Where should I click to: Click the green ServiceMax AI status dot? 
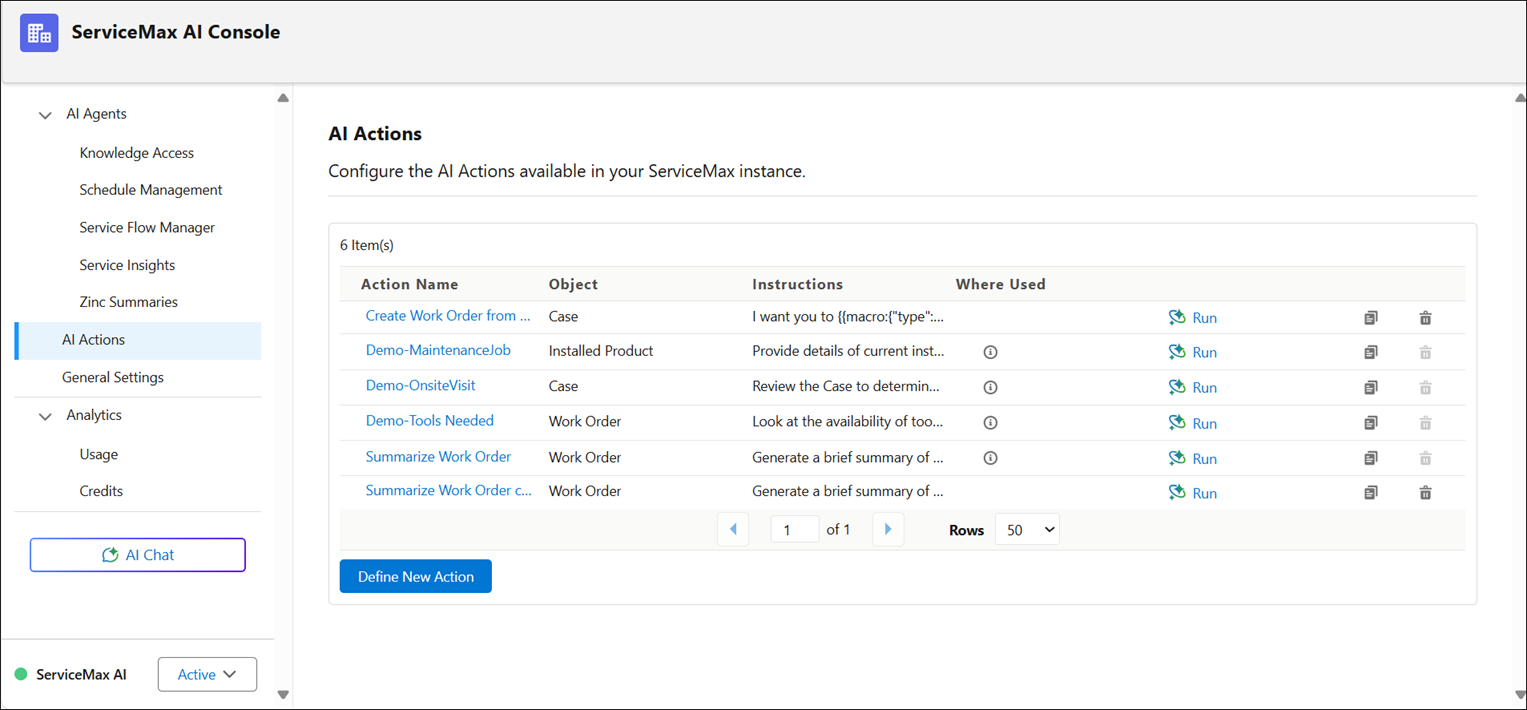click(20, 674)
